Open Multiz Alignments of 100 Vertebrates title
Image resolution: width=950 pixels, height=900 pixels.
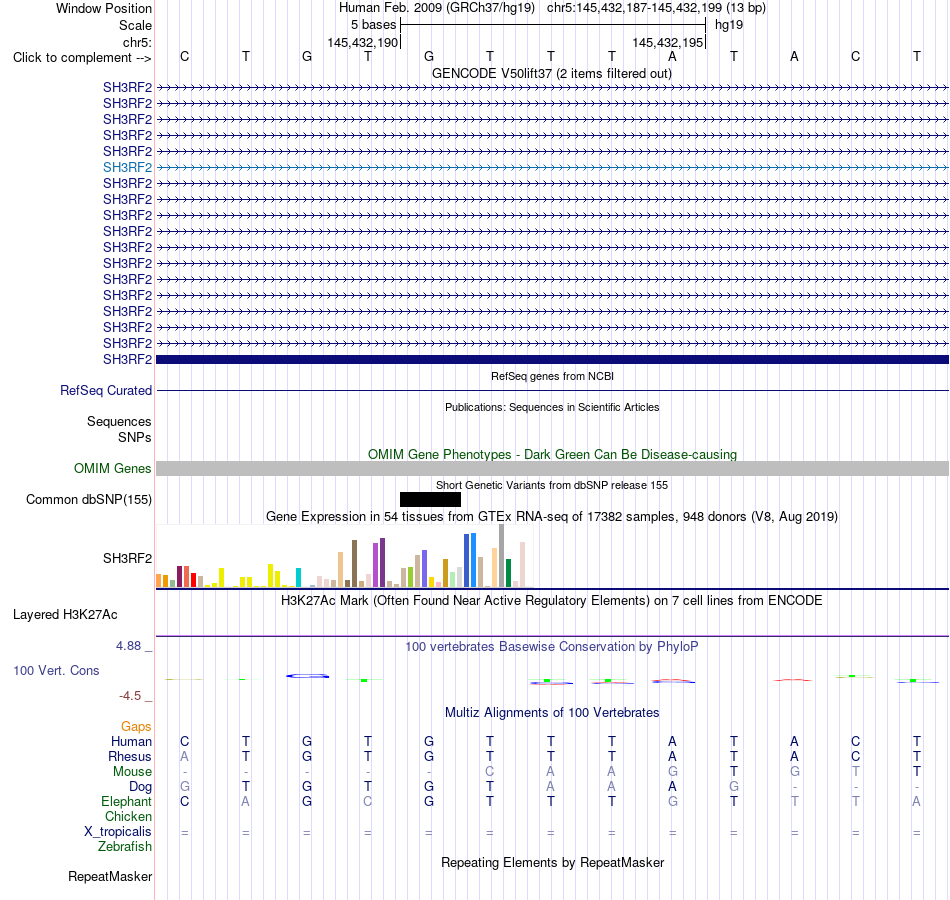click(552, 713)
